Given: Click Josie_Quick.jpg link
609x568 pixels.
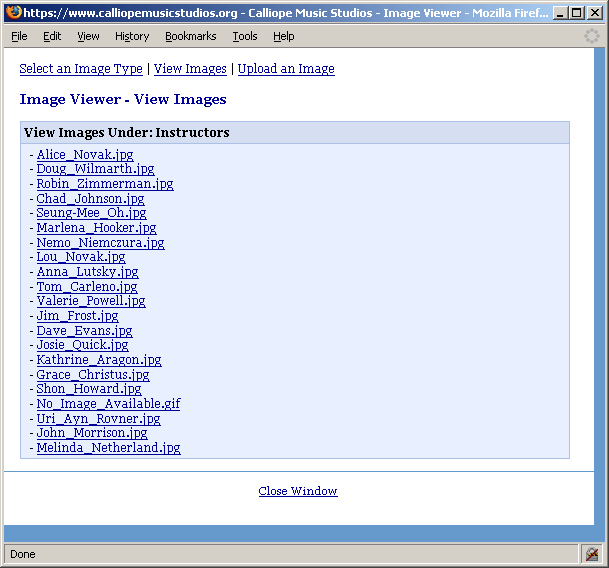Looking at the screenshot, I should click(82, 345).
